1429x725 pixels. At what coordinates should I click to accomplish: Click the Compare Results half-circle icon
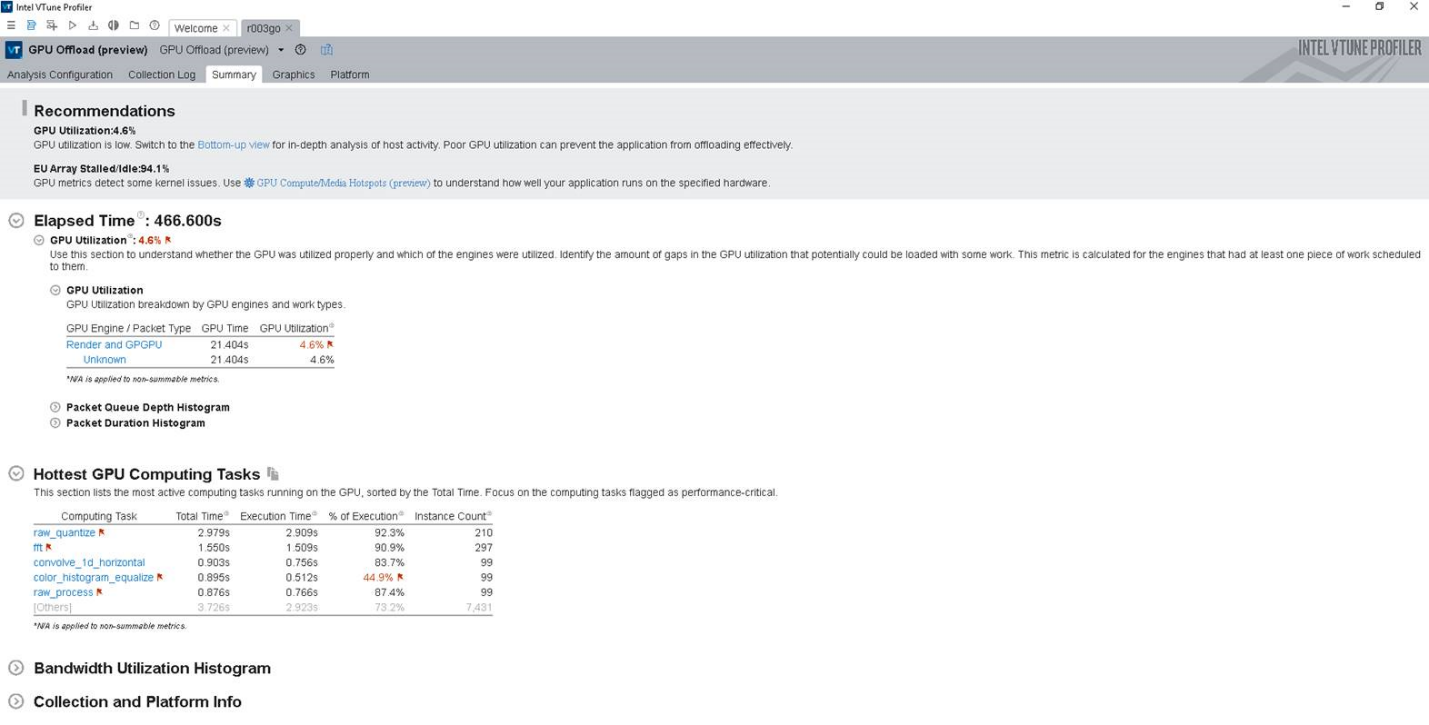tap(113, 26)
